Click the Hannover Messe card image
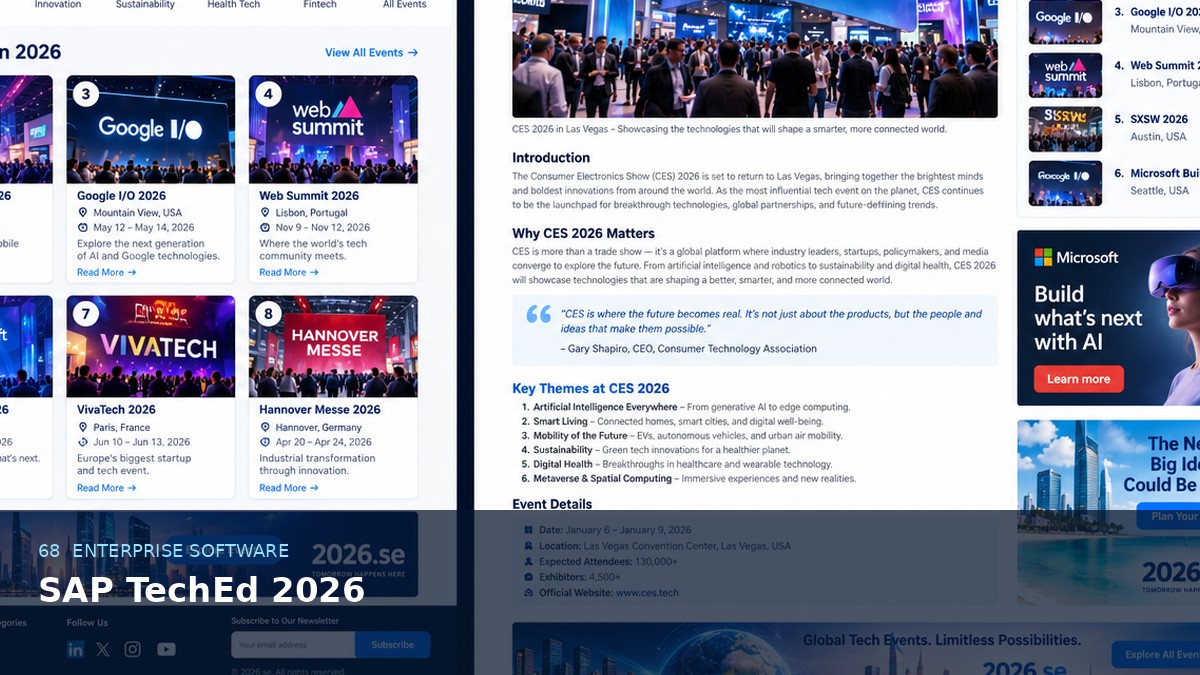The image size is (1200, 675). point(333,346)
